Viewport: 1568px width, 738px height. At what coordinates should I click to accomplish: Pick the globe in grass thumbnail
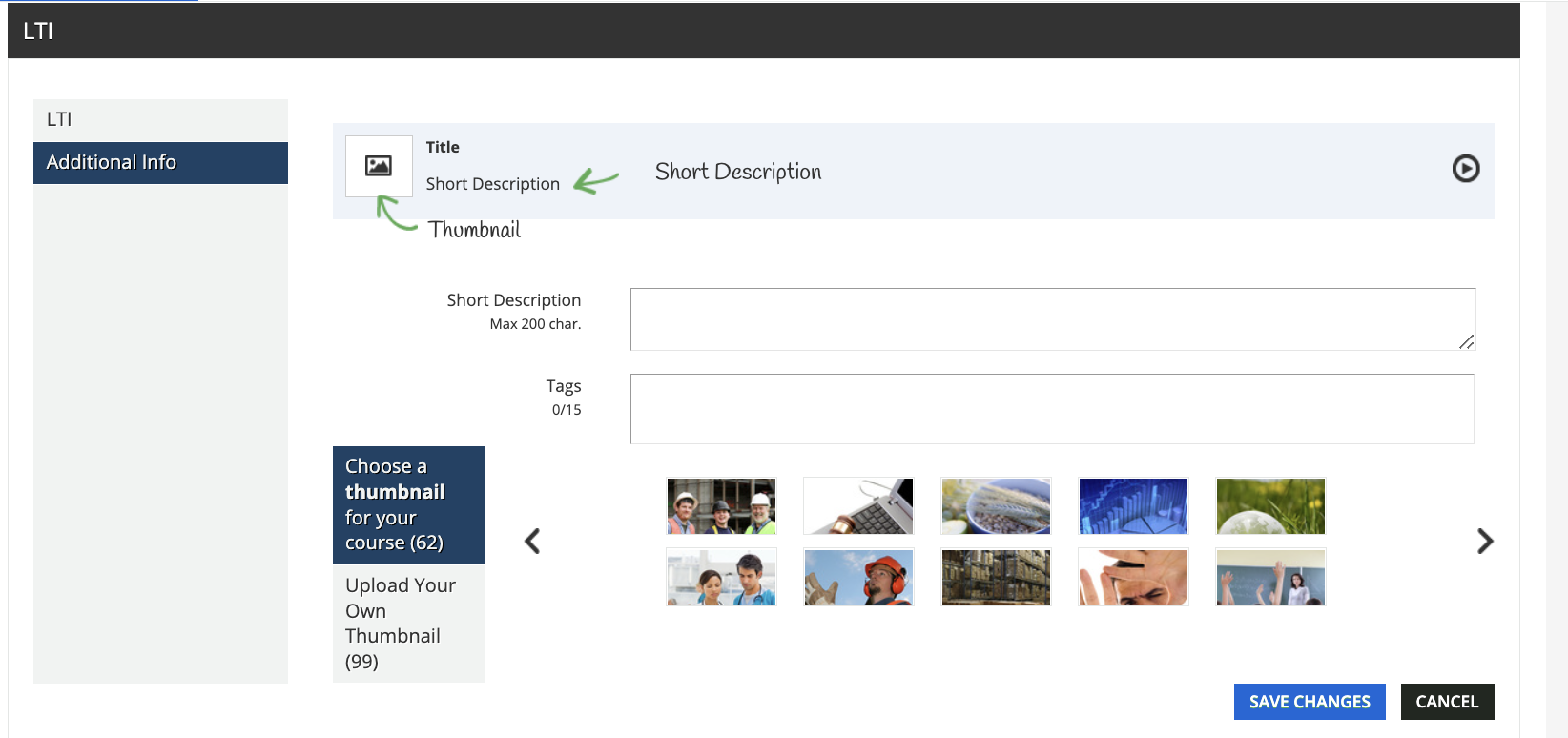pos(1270,506)
